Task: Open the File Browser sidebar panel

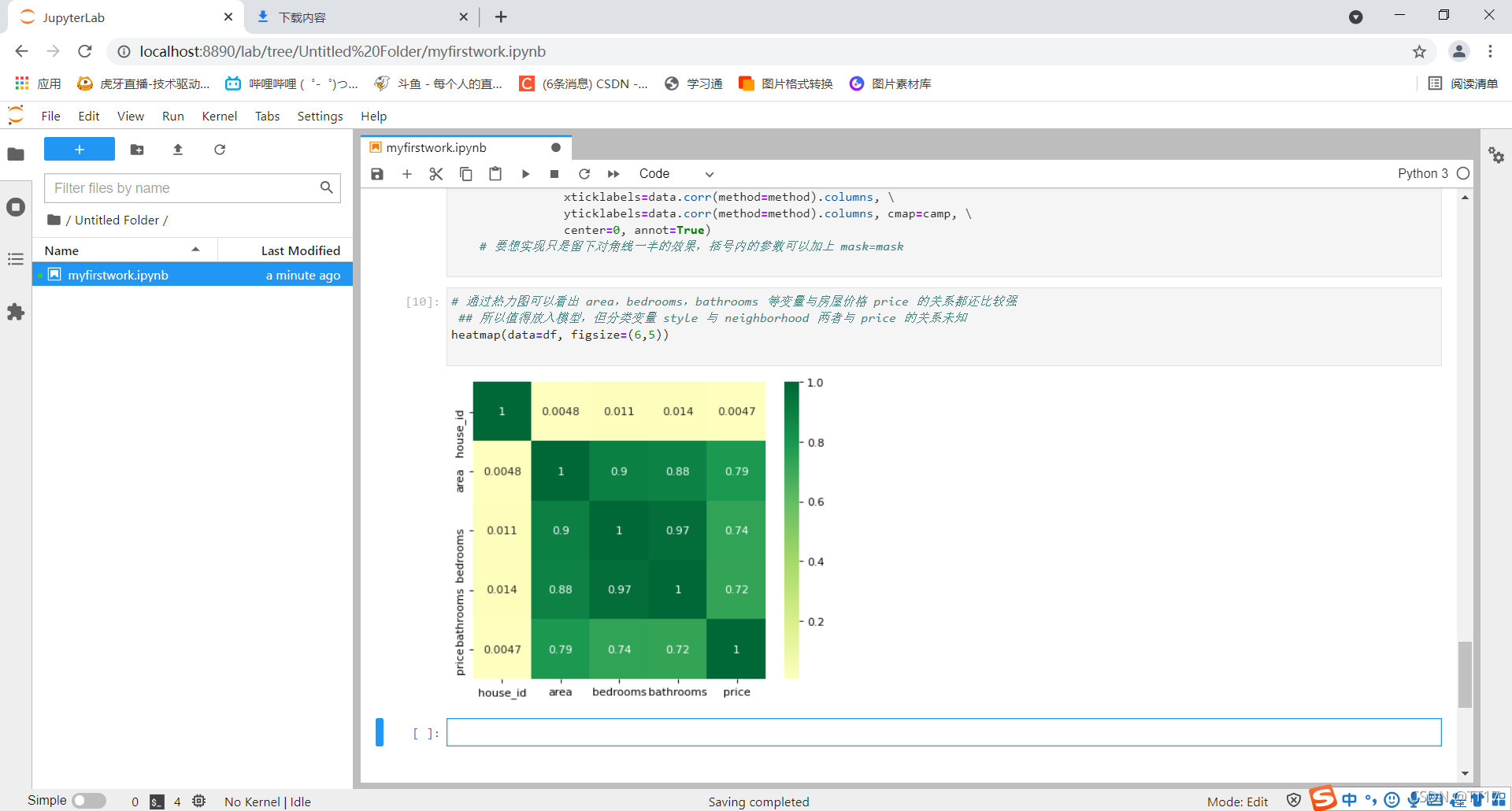Action: (16, 154)
